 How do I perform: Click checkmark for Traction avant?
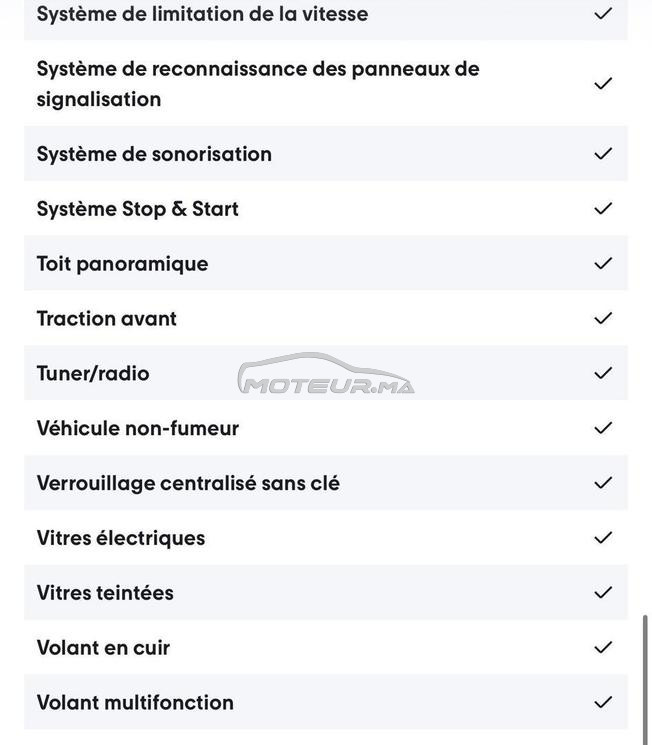click(603, 318)
